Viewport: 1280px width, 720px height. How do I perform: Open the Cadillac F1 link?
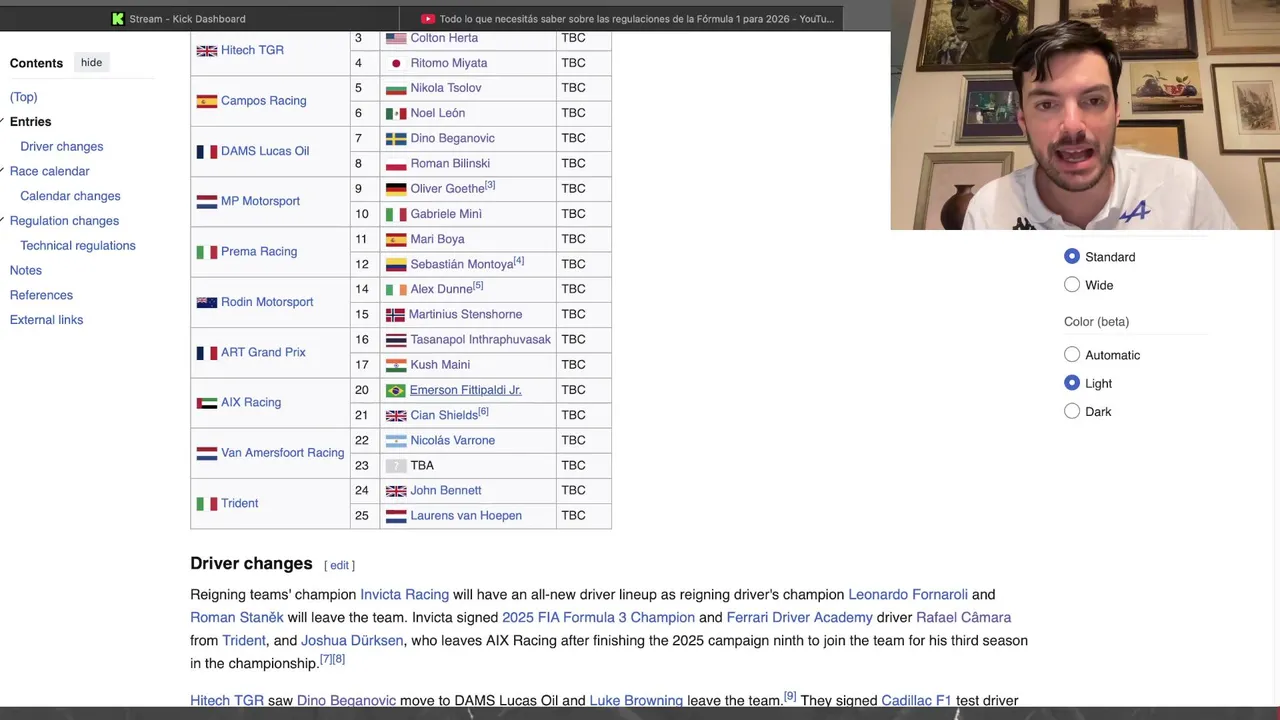tap(916, 701)
